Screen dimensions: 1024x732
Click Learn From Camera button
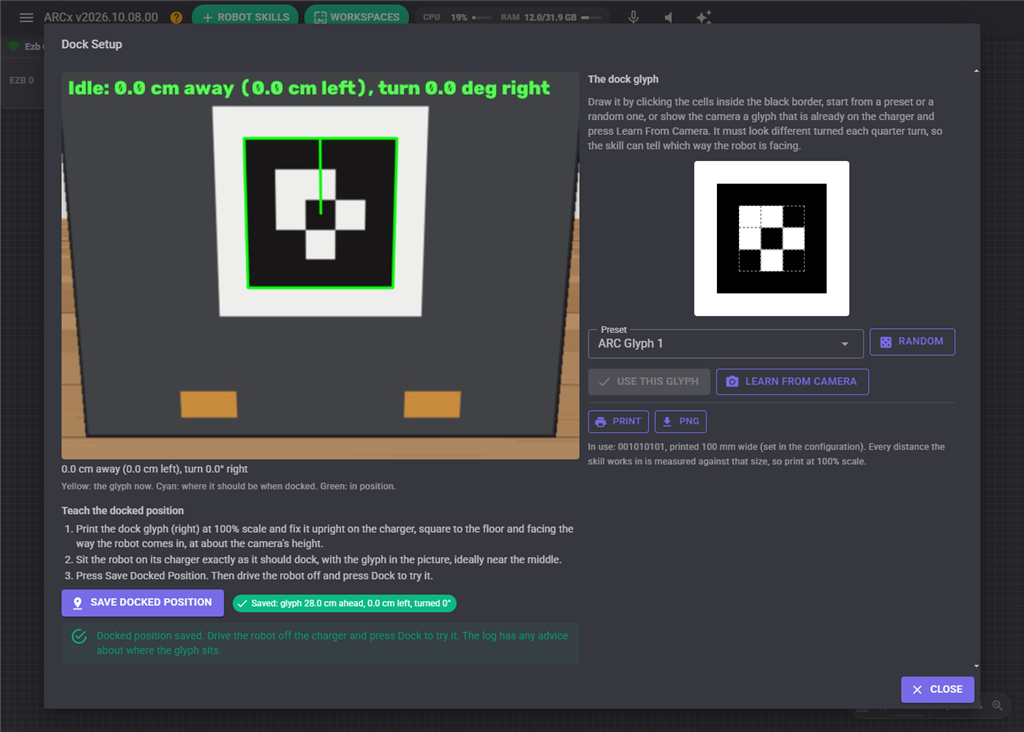792,381
